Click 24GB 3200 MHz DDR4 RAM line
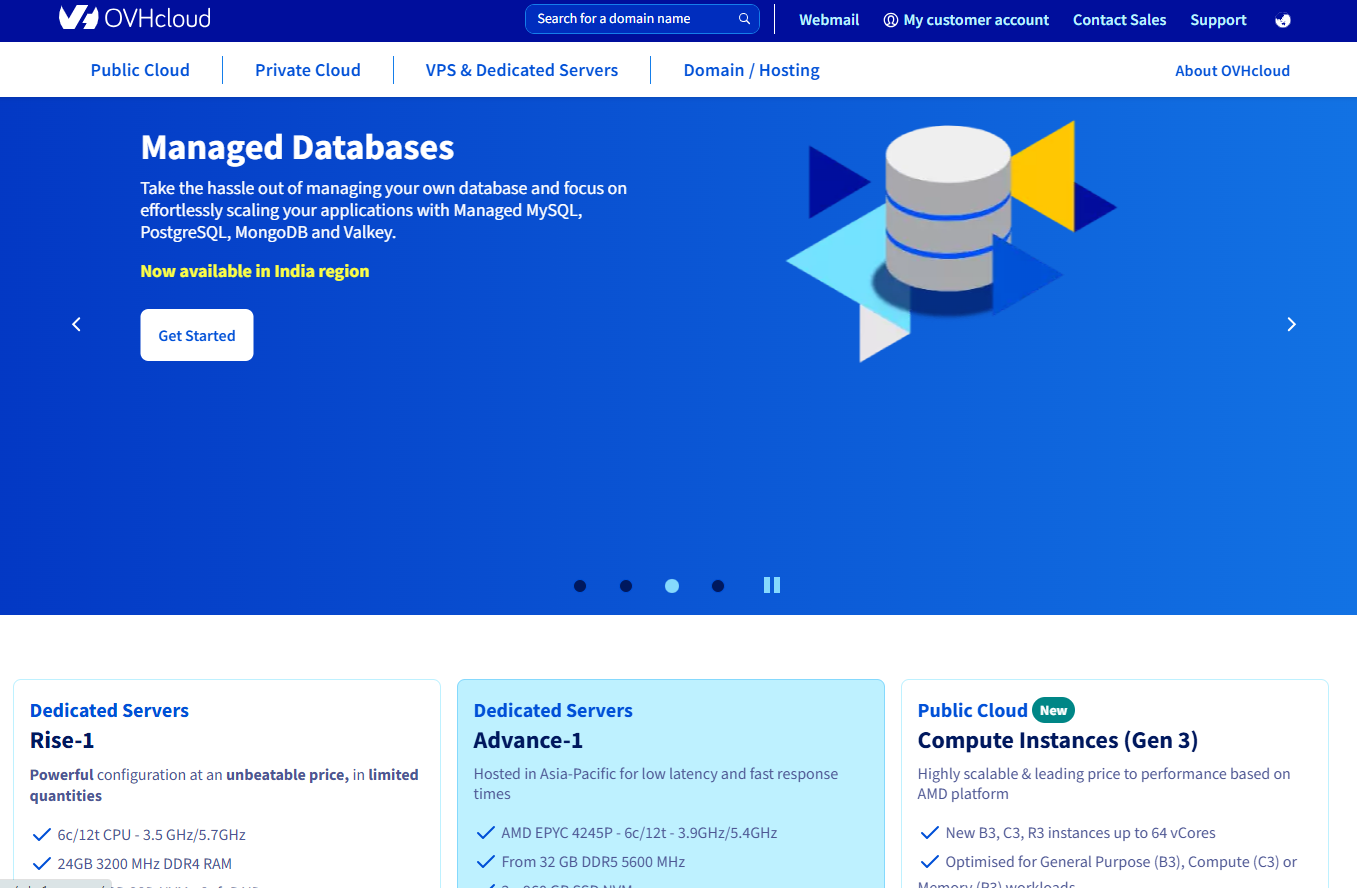1357x888 pixels. 144,864
